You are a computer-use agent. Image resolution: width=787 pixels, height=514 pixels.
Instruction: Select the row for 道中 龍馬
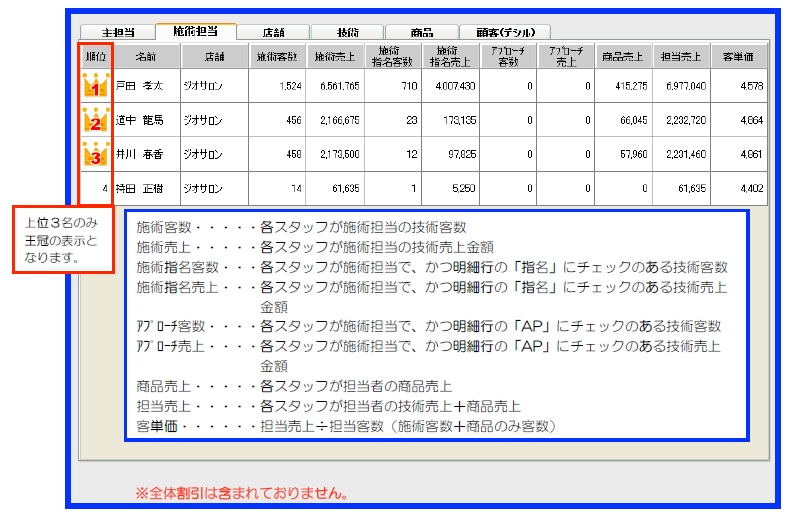[x=139, y=121]
